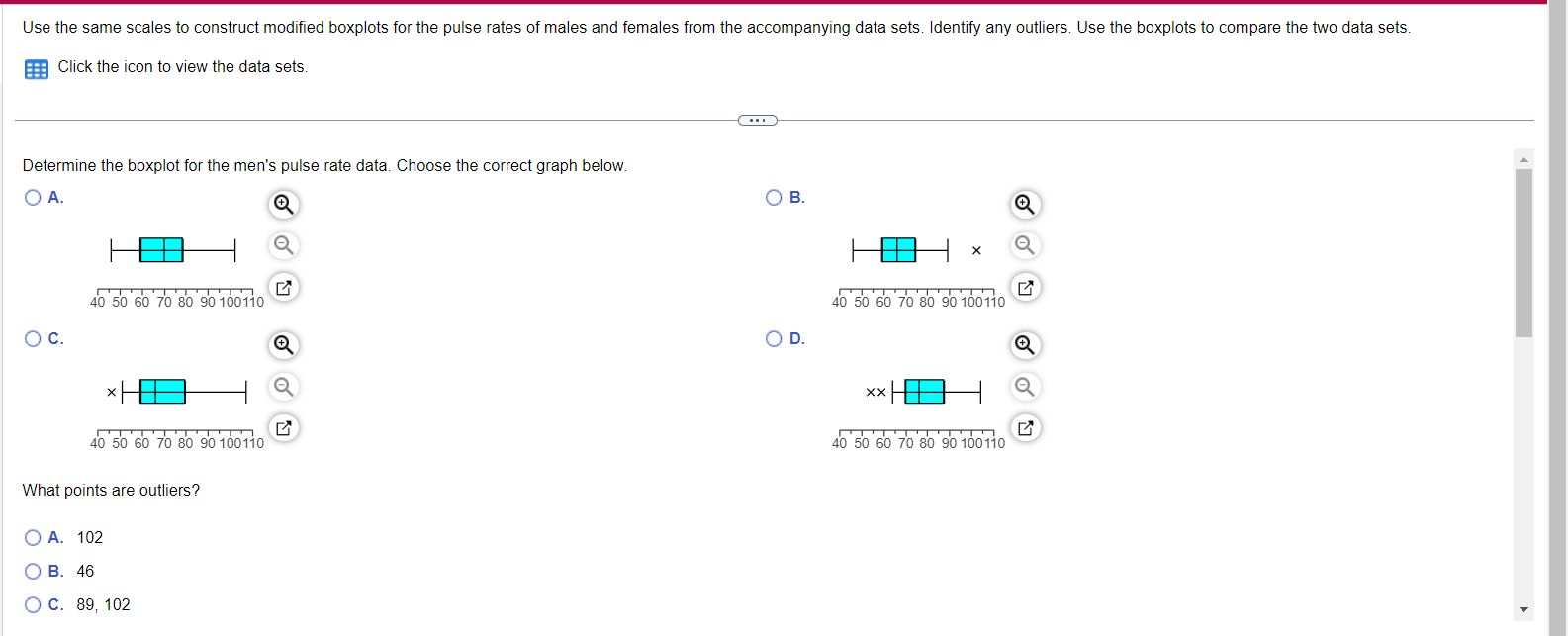Screen dimensions: 1568x636
Task: Zoom out on boxplot graph D
Action: (x=1026, y=387)
